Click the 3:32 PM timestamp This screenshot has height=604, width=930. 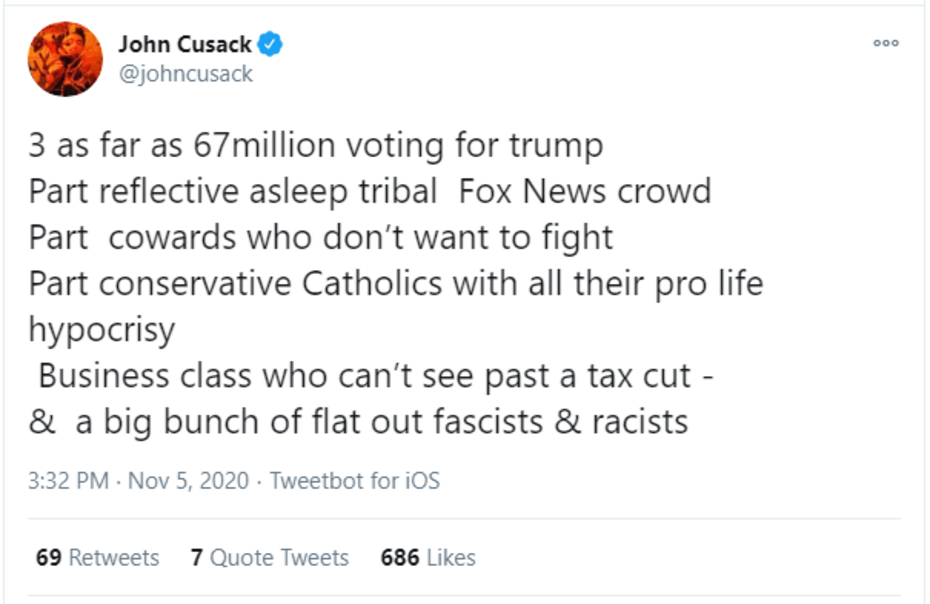(x=68, y=481)
